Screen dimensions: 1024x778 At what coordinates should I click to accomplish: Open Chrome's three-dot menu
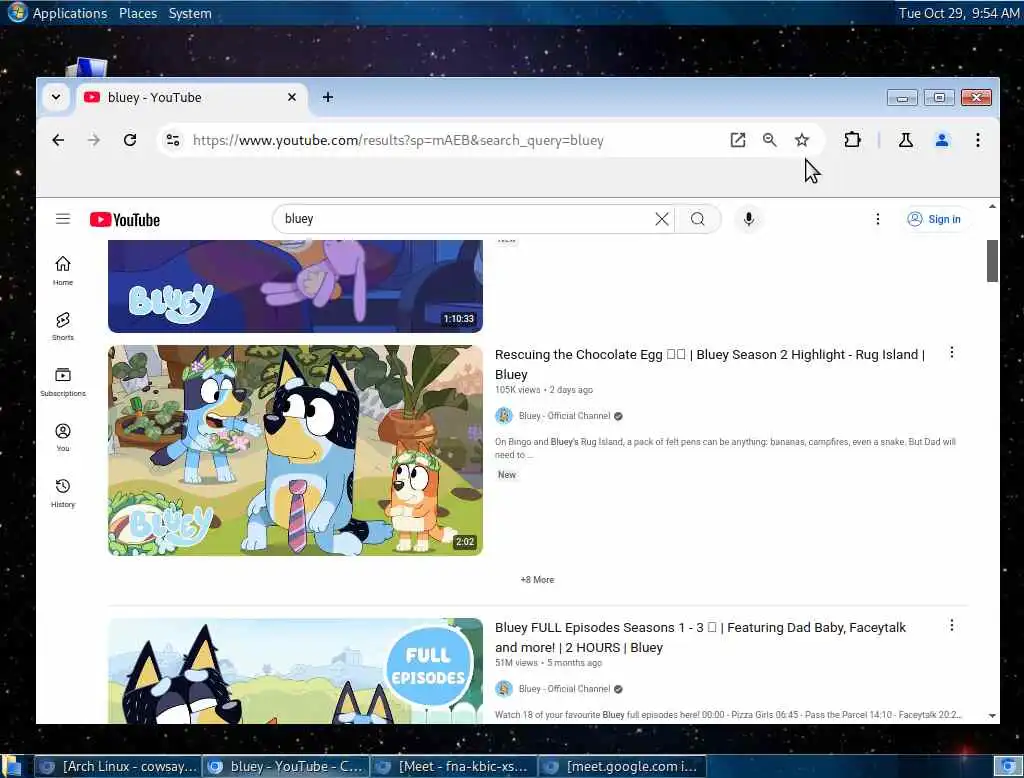(978, 140)
